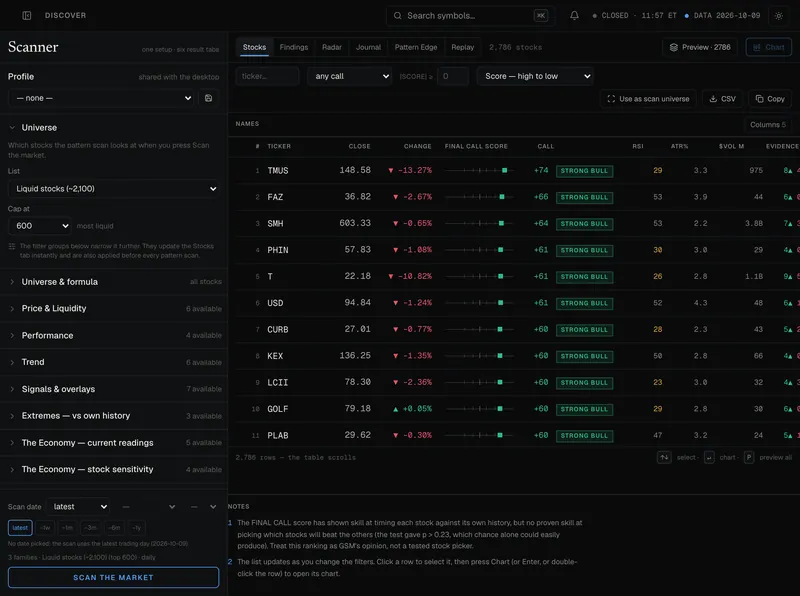This screenshot has width=800, height=596.
Task: Switch to the Stocks tab
Action: (254, 47)
